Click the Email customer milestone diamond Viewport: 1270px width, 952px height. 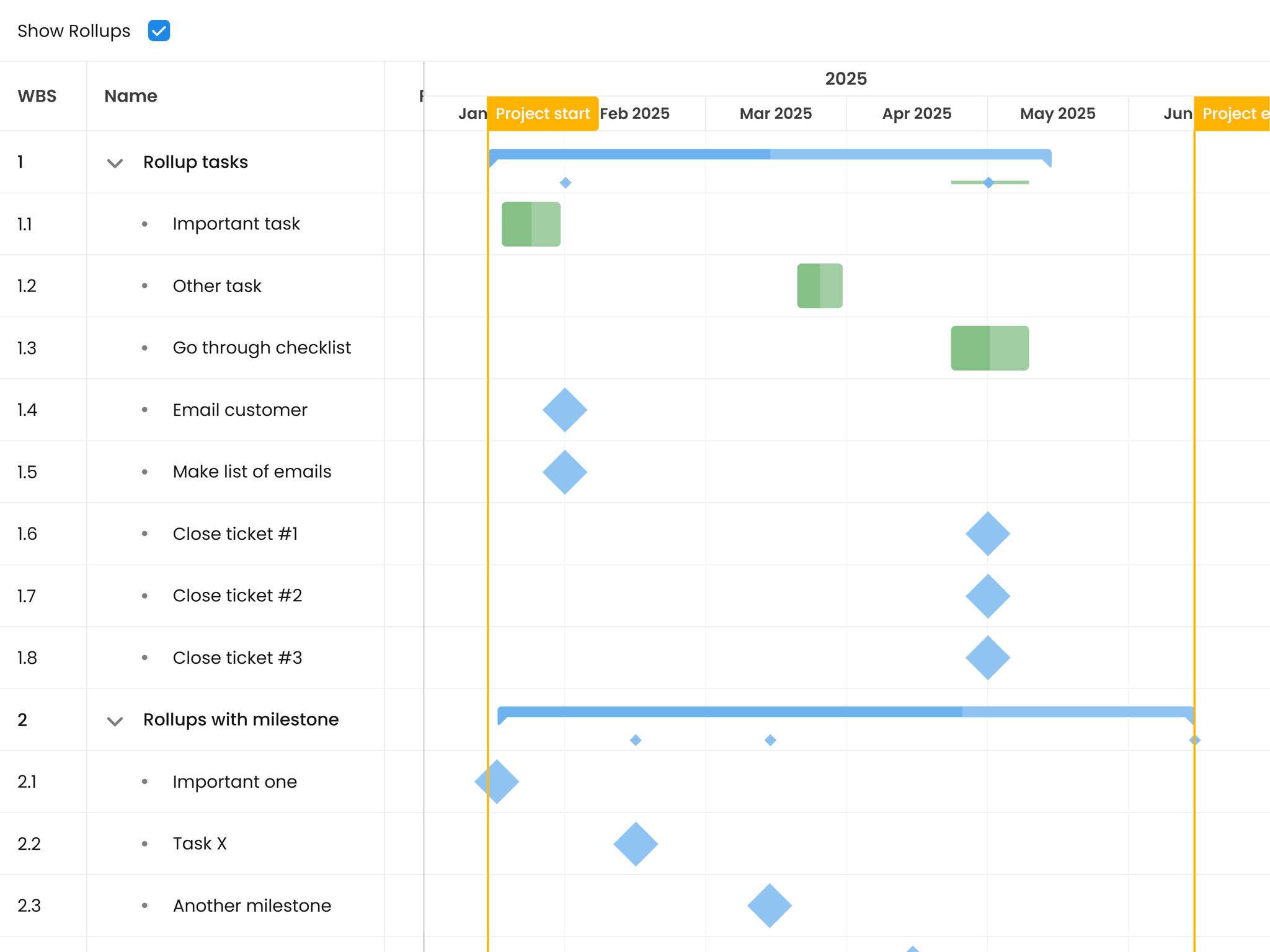564,410
